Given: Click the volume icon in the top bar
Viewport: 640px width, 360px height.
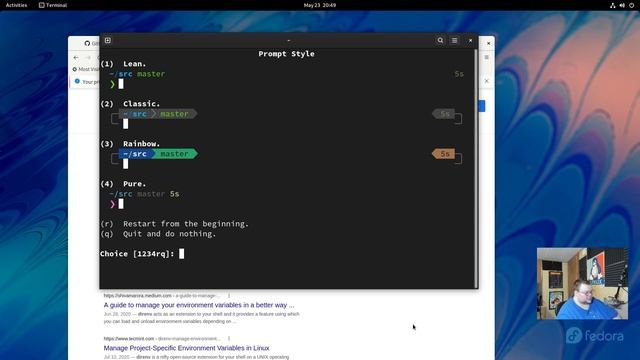Looking at the screenshot, I should coord(622,5).
